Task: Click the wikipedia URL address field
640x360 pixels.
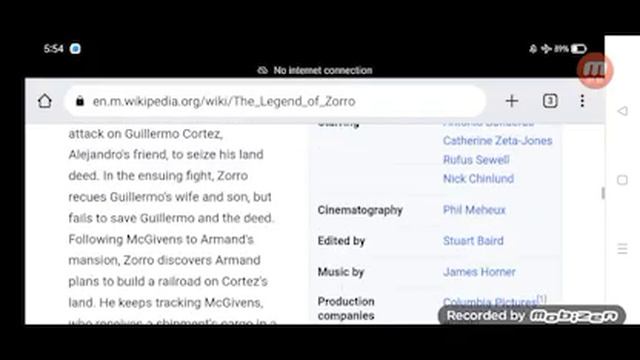Action: [275, 101]
